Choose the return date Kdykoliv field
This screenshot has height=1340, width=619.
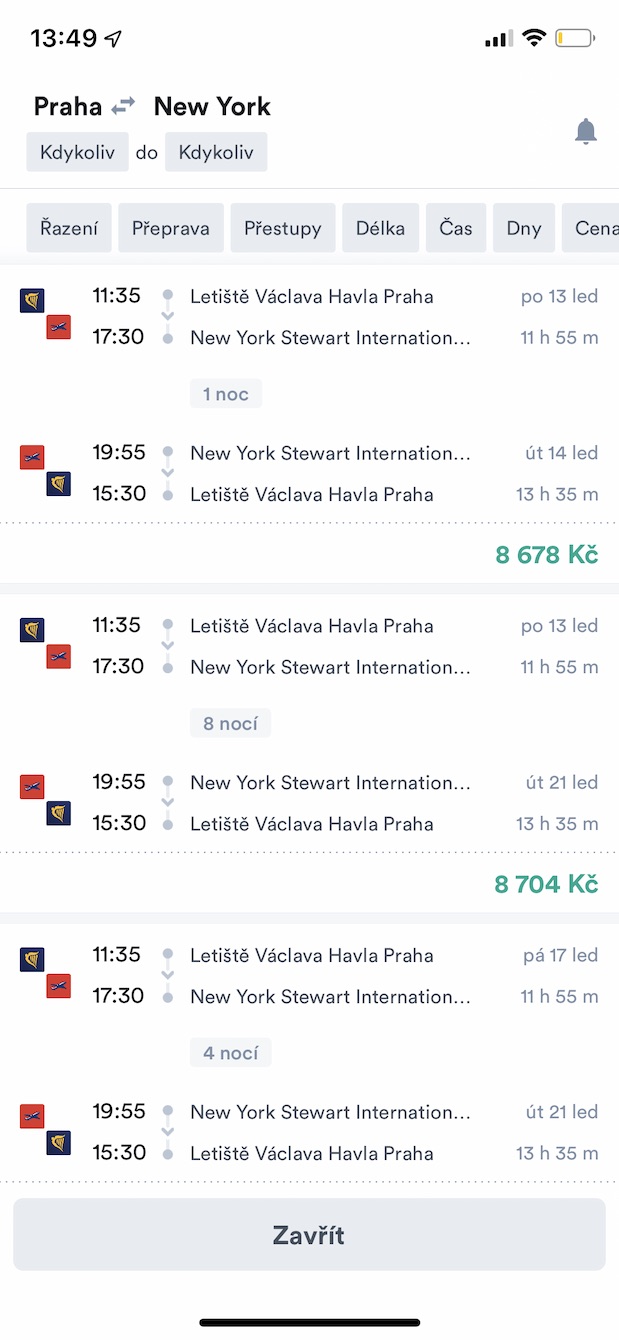pos(216,153)
